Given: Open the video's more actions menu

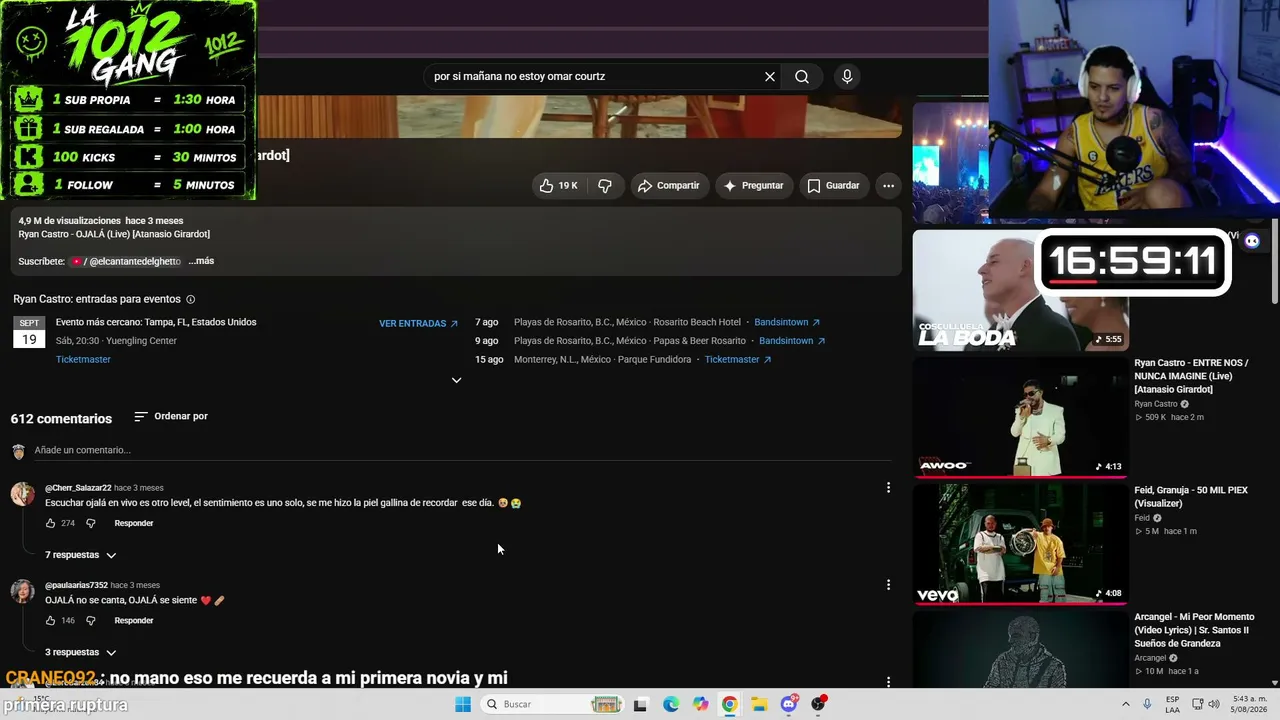Looking at the screenshot, I should (888, 185).
